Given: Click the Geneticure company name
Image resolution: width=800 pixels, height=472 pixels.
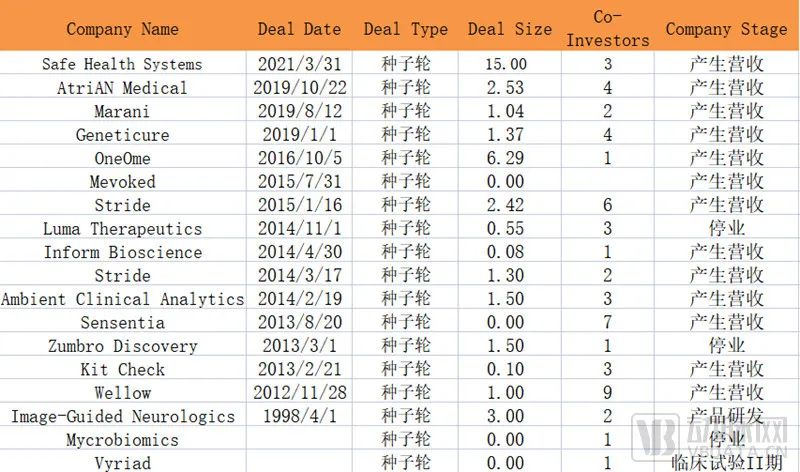Looking at the screenshot, I should coord(122,135).
